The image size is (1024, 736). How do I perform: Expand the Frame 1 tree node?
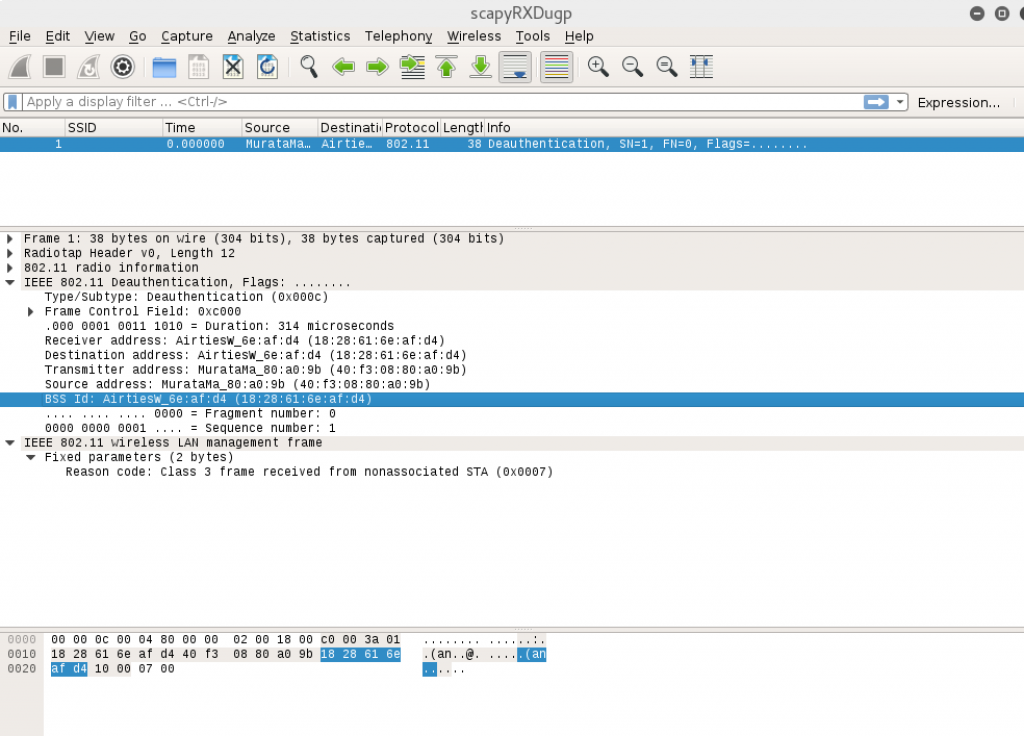[x=10, y=239]
